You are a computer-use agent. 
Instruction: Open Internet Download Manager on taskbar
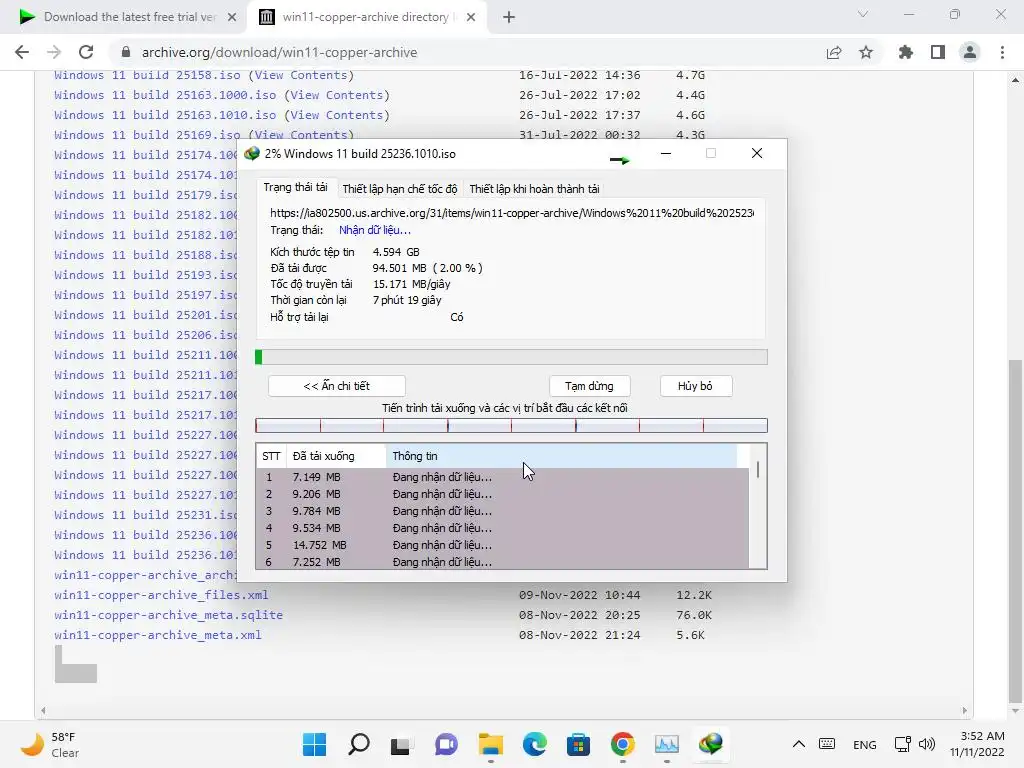coord(711,744)
